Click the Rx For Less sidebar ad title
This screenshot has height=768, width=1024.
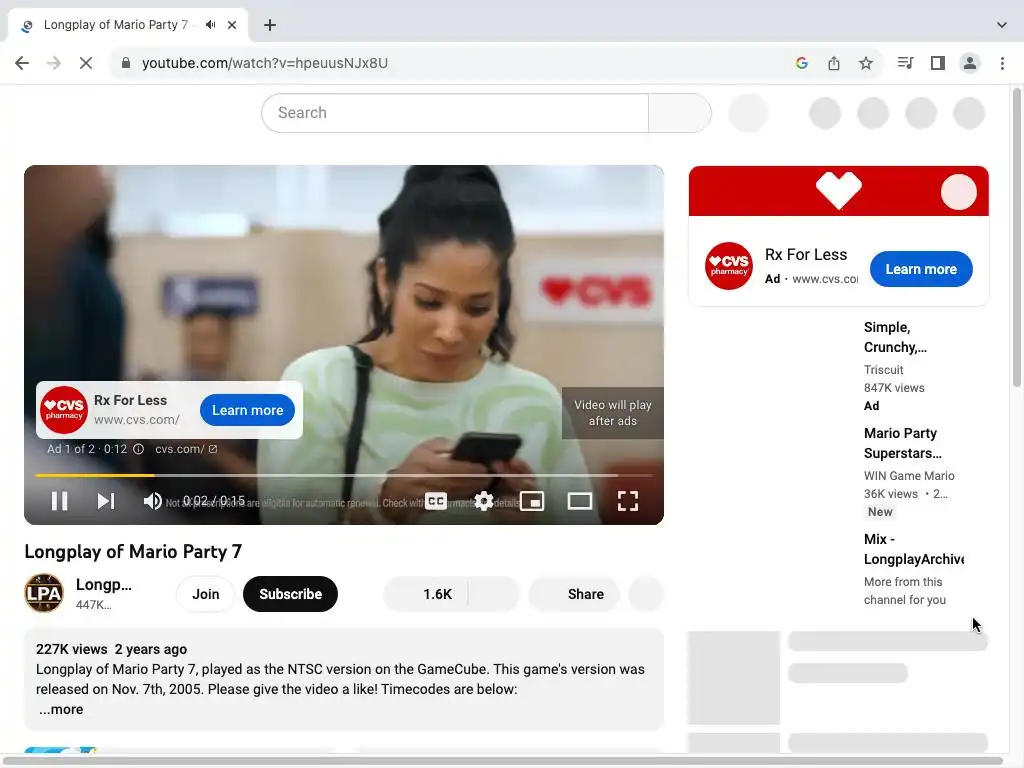[806, 255]
